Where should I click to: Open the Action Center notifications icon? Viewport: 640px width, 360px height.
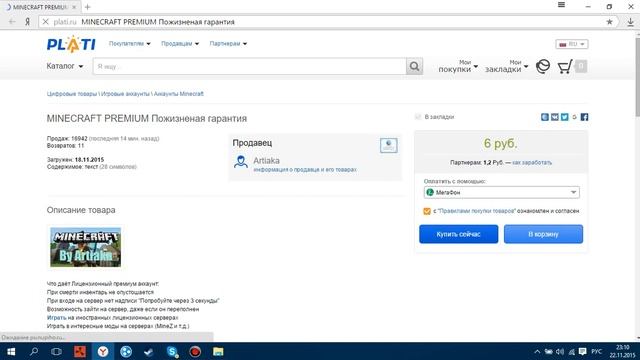(583, 352)
